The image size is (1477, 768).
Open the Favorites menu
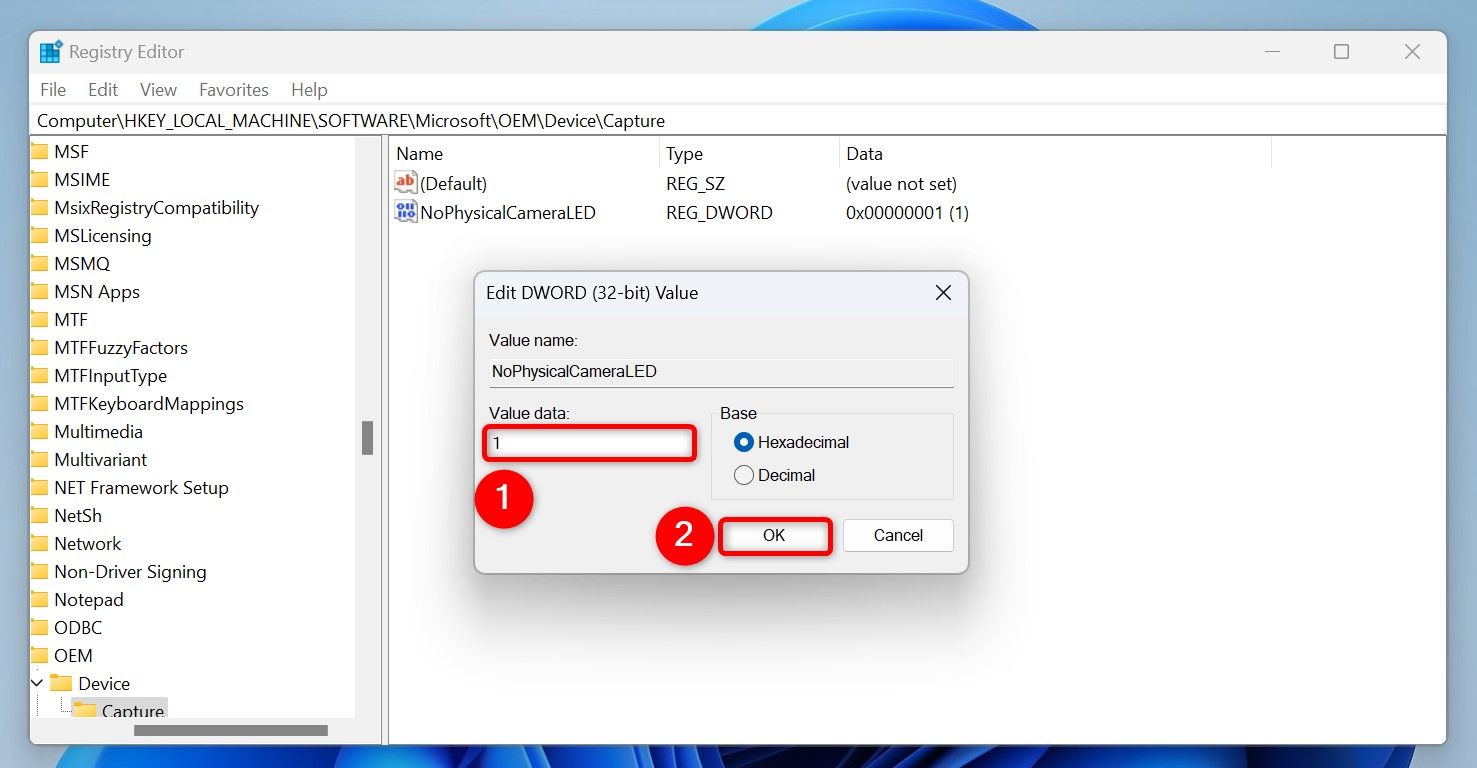coord(234,90)
